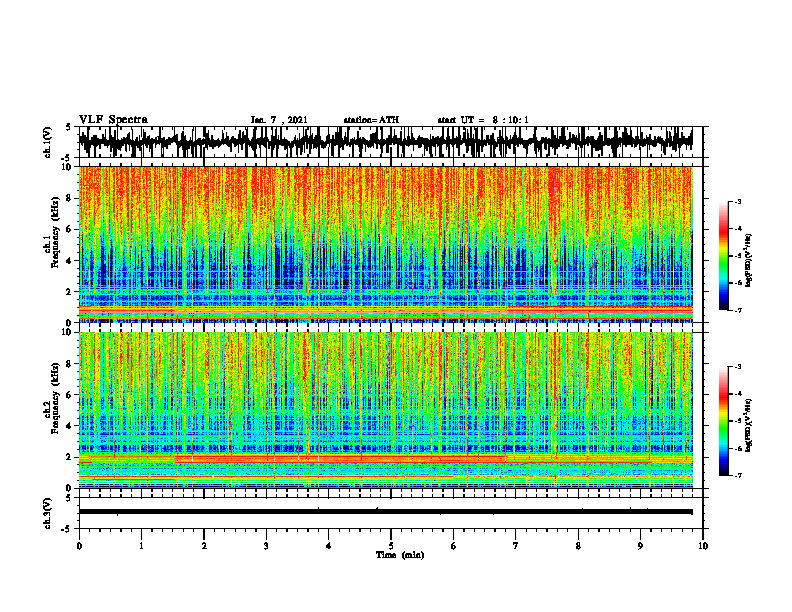Click the ch.2 spectrogram color scale bar
Viewport: 792px width, 612px height.
pos(723,421)
